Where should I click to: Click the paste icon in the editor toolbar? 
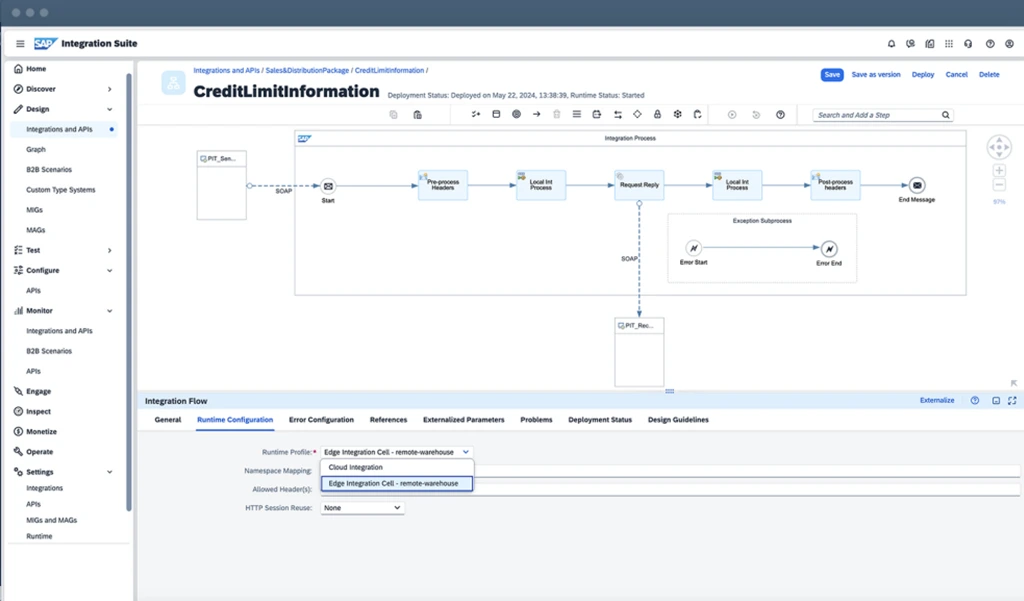coord(417,114)
